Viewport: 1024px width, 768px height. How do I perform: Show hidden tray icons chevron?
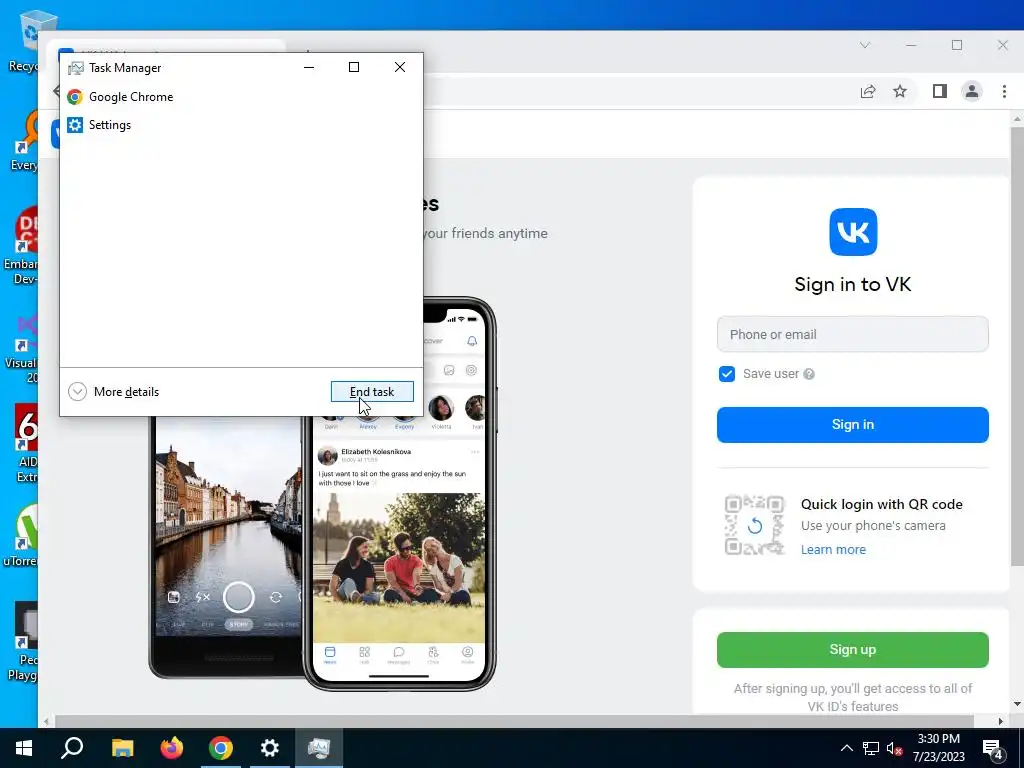(846, 748)
